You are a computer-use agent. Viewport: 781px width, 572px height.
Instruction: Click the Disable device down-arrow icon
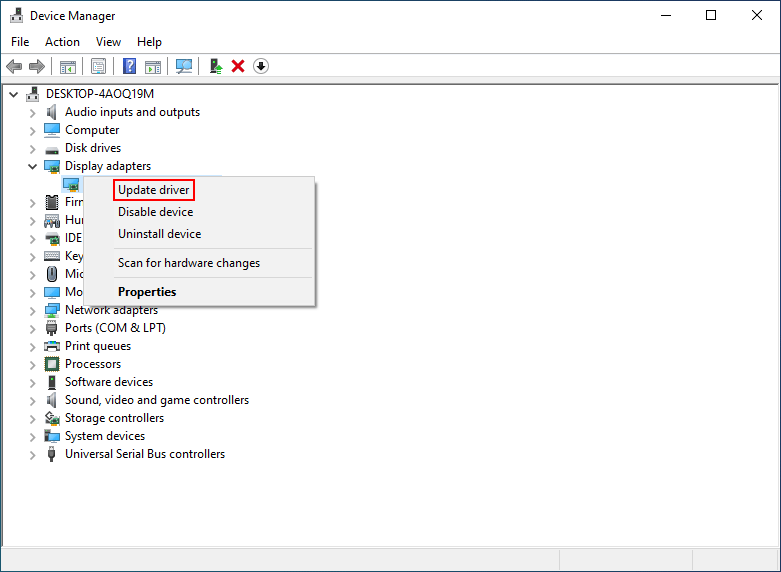[261, 66]
